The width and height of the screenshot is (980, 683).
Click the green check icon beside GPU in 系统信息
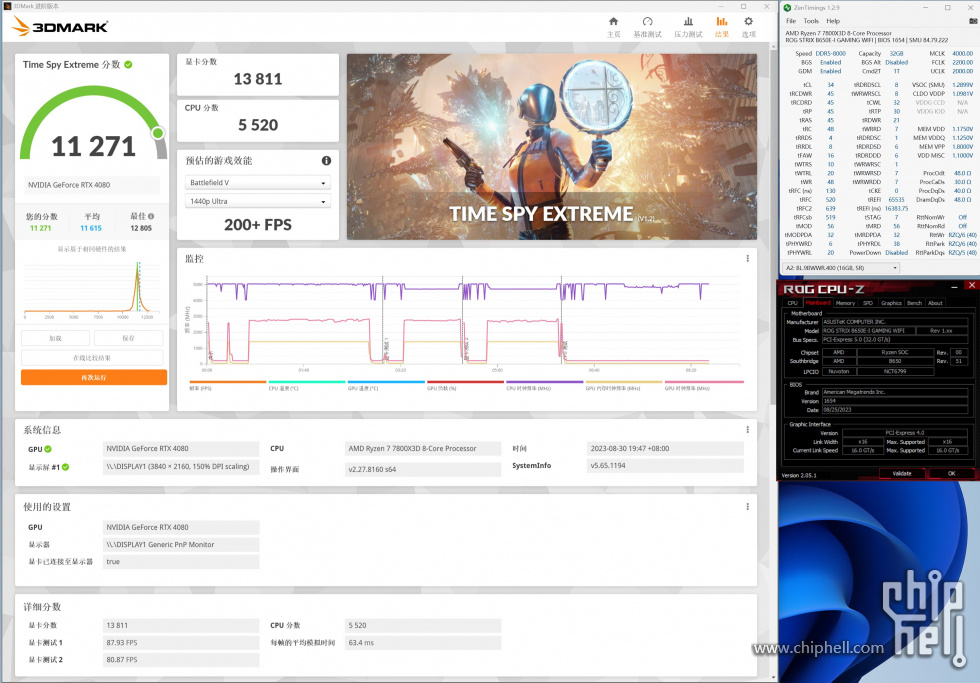click(48, 449)
